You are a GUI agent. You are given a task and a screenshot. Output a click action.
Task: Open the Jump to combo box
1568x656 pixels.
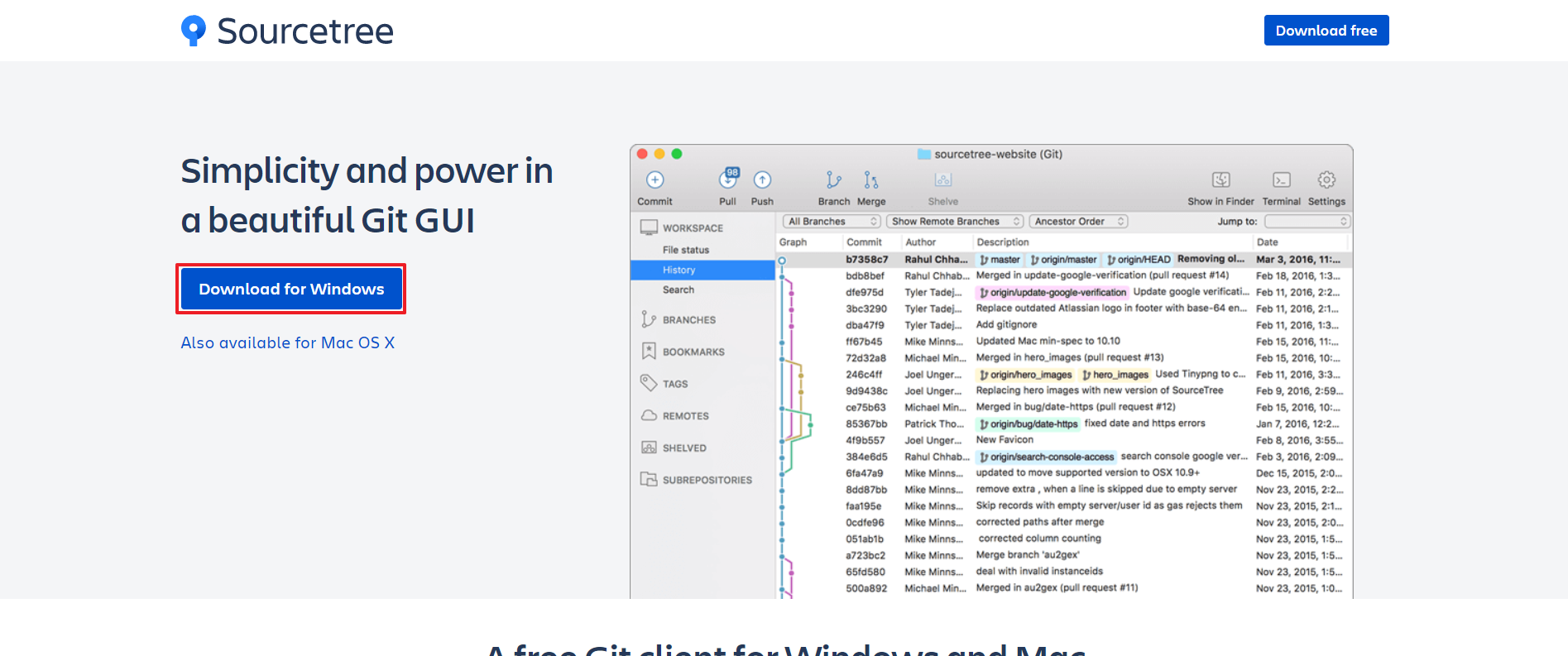pyautogui.click(x=1307, y=222)
